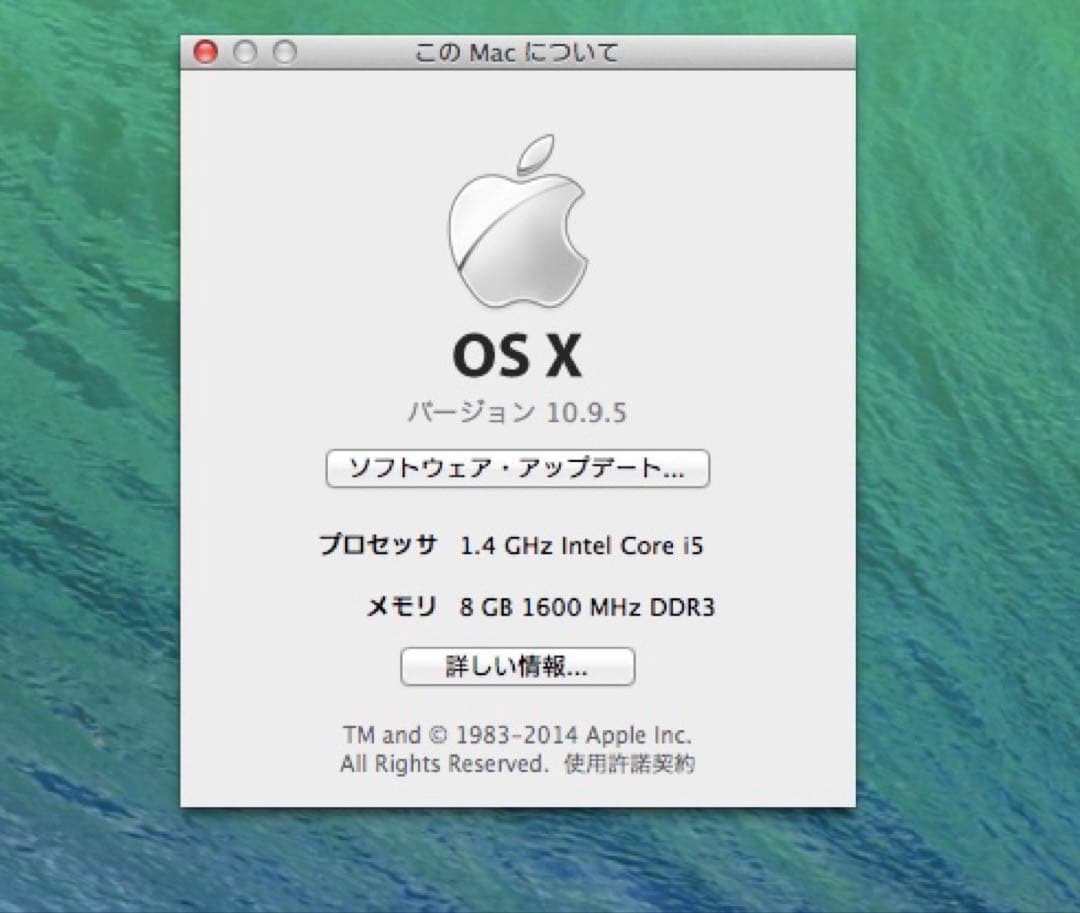Viewport: 1080px width, 913px height.
Task: Toggle build number by clicking バージョン 10.9.5
Action: (x=515, y=410)
